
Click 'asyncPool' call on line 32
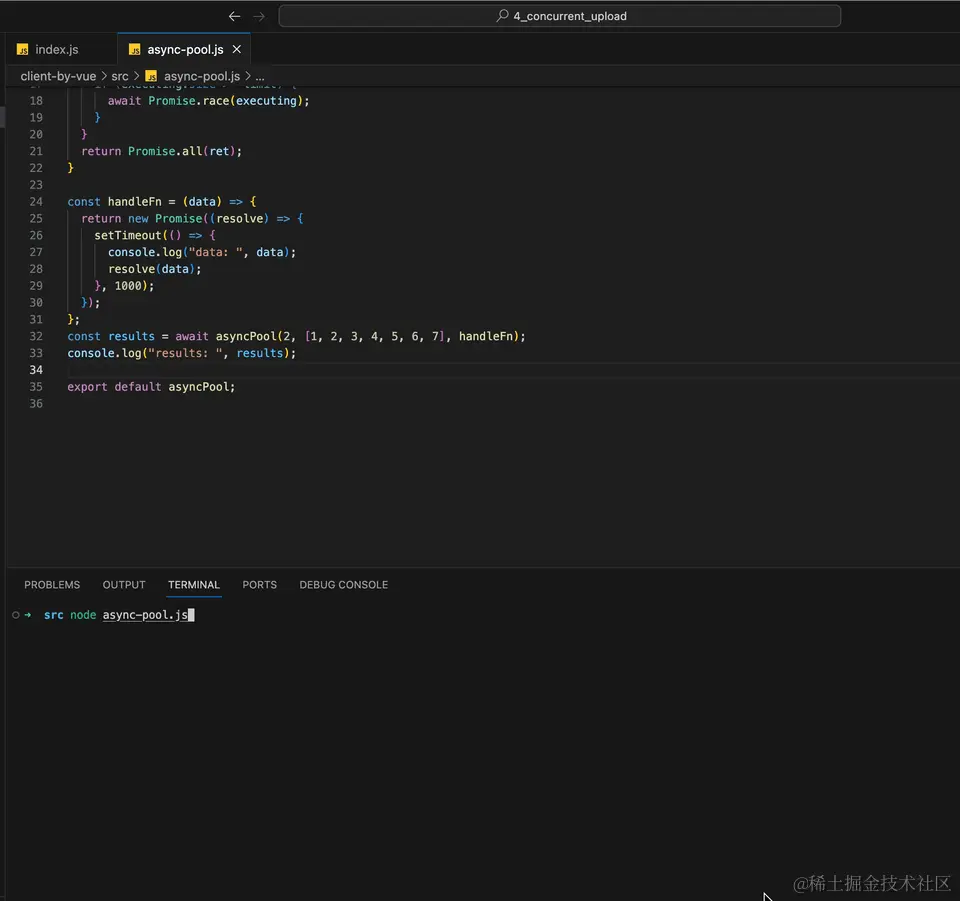point(246,336)
